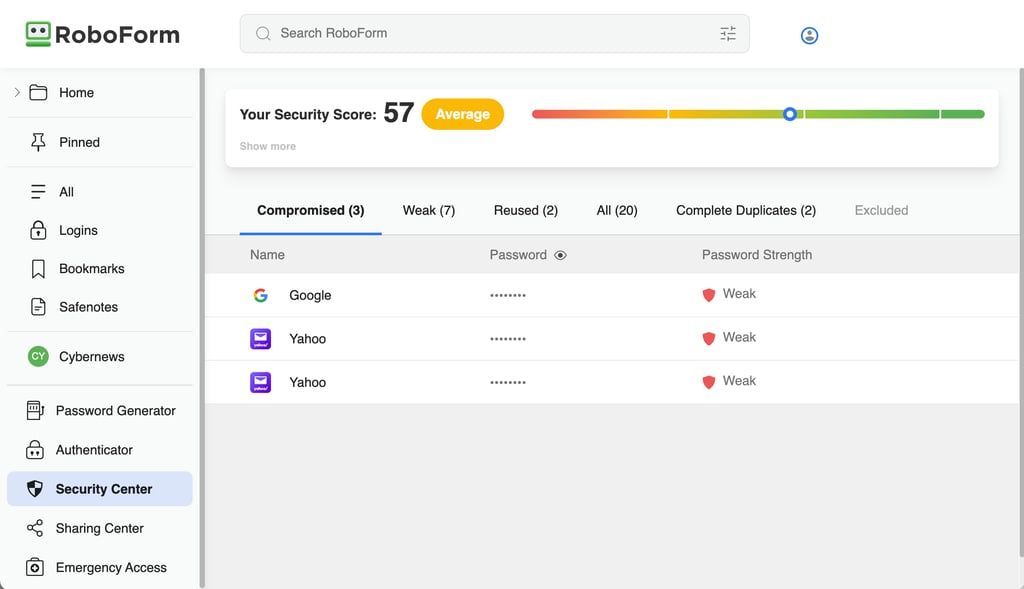Click the Sharing Center share icon
The height and width of the screenshot is (589, 1024).
point(35,528)
